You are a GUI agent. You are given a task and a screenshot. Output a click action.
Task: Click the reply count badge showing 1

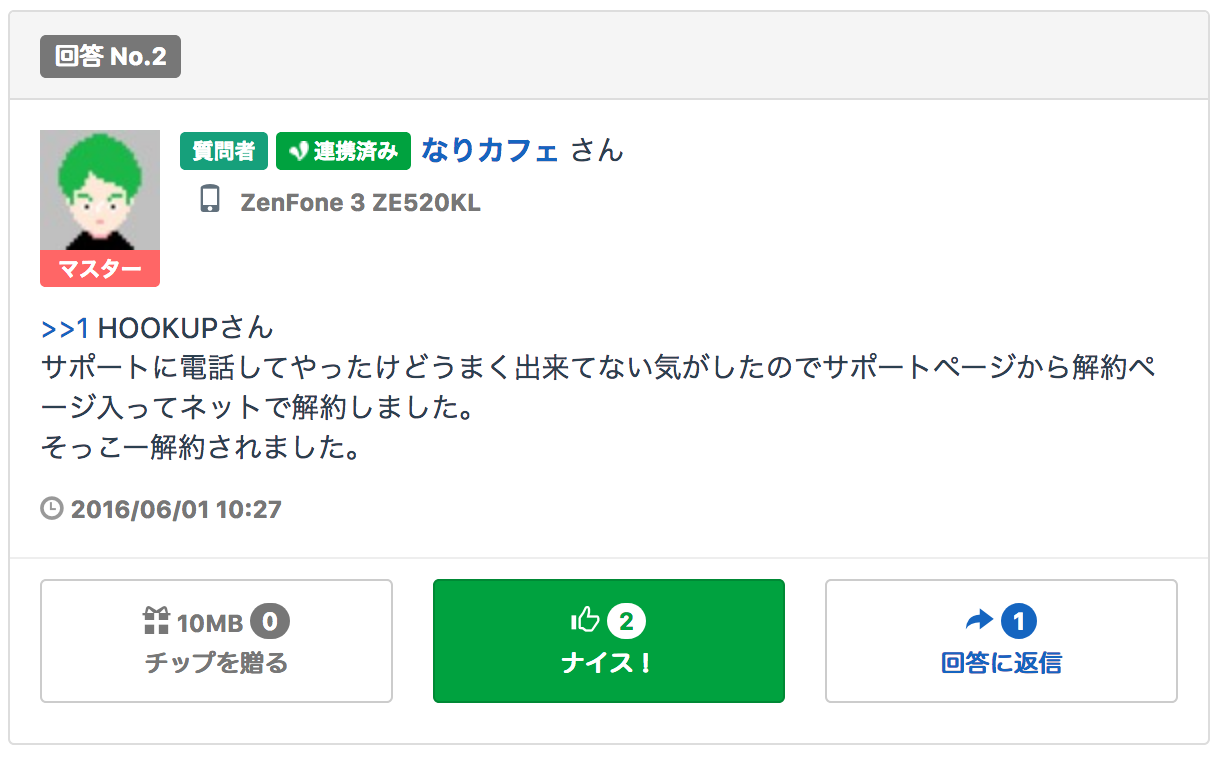1019,622
